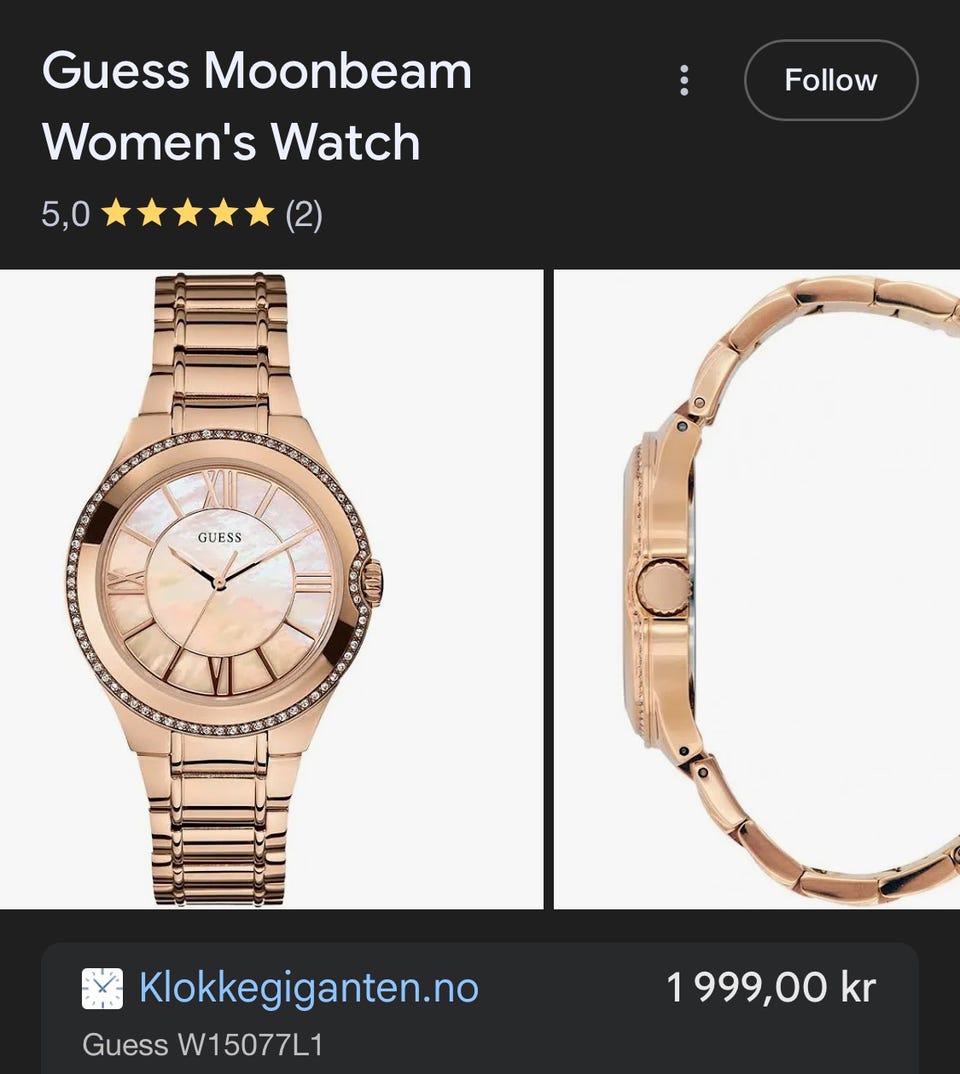Open the three-dot more options menu

pos(684,80)
